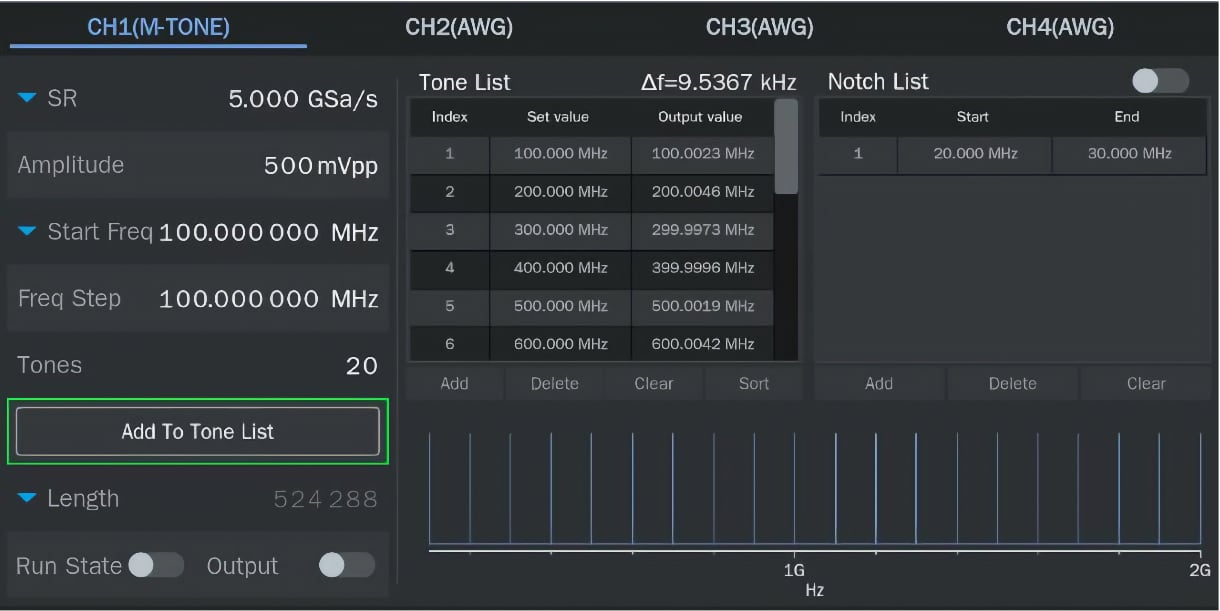Edit the Amplitude 500 mVpp field
The image size is (1220, 611).
tap(198, 165)
